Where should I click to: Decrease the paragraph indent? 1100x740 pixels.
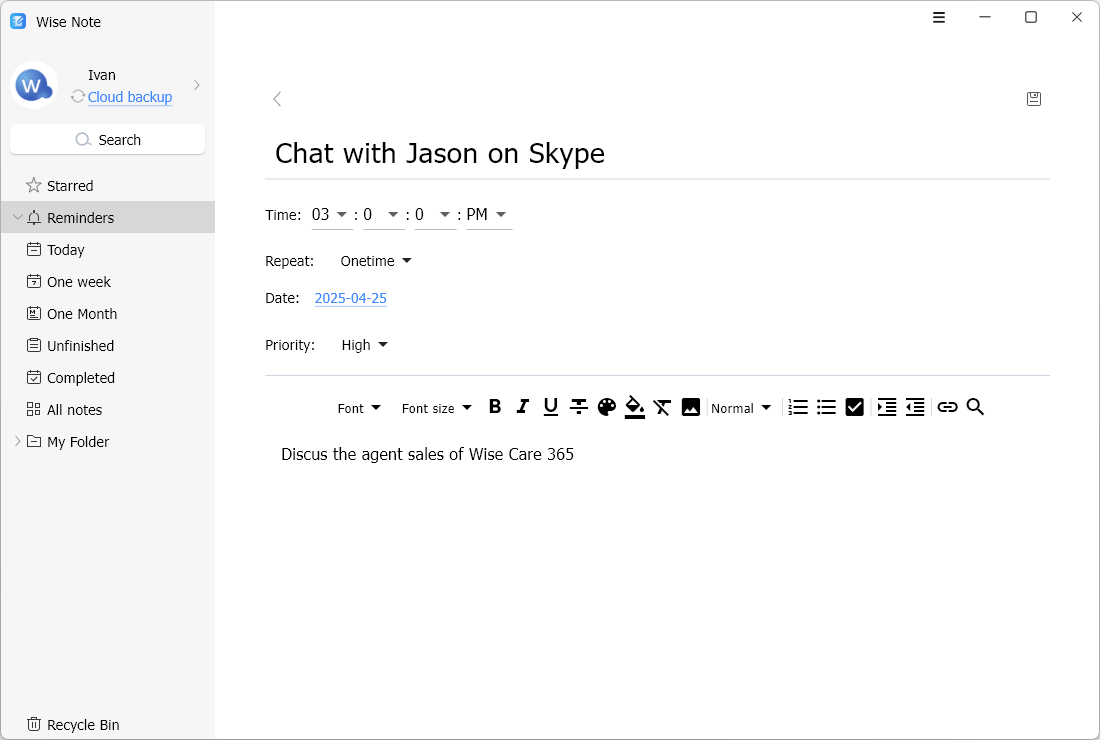(x=915, y=407)
